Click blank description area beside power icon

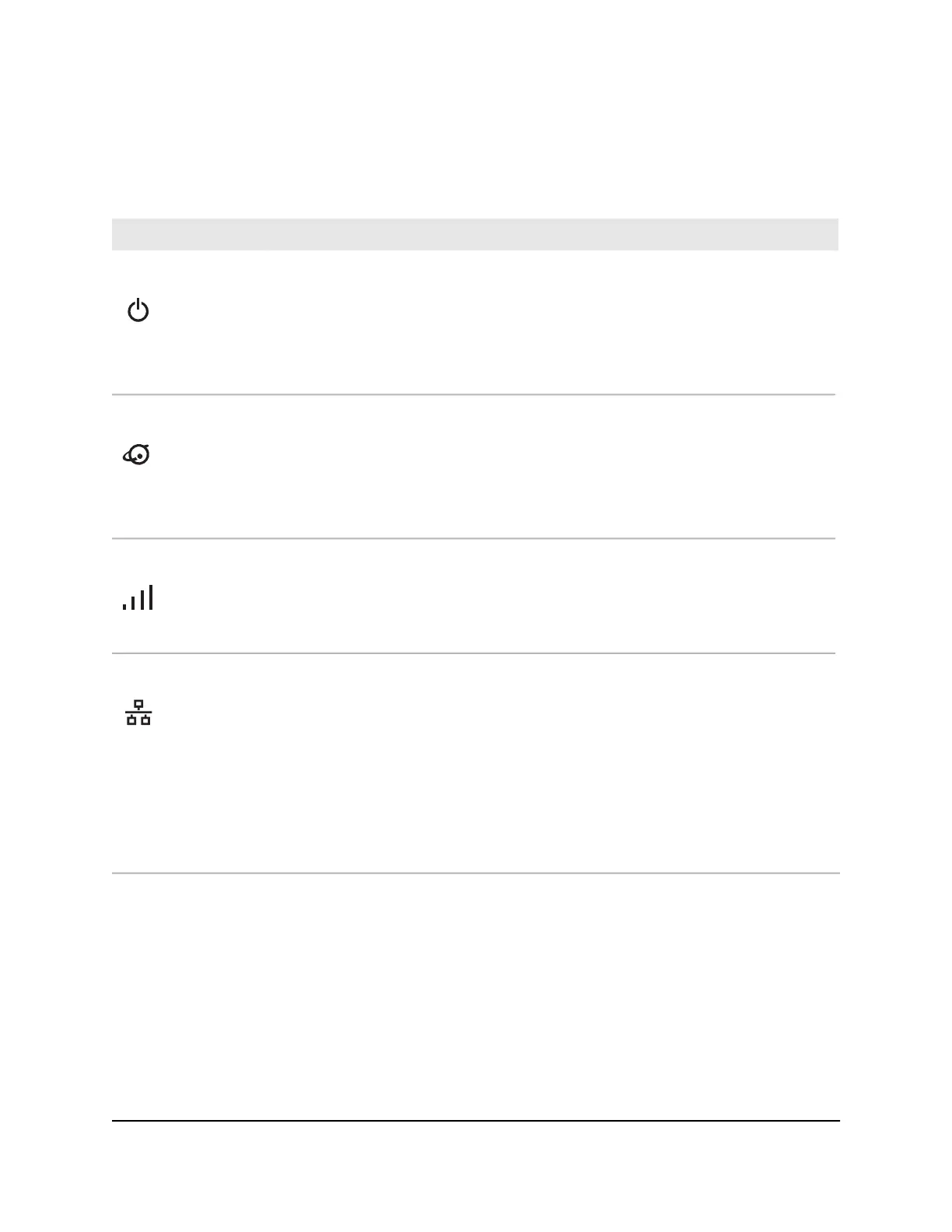pos(498,322)
